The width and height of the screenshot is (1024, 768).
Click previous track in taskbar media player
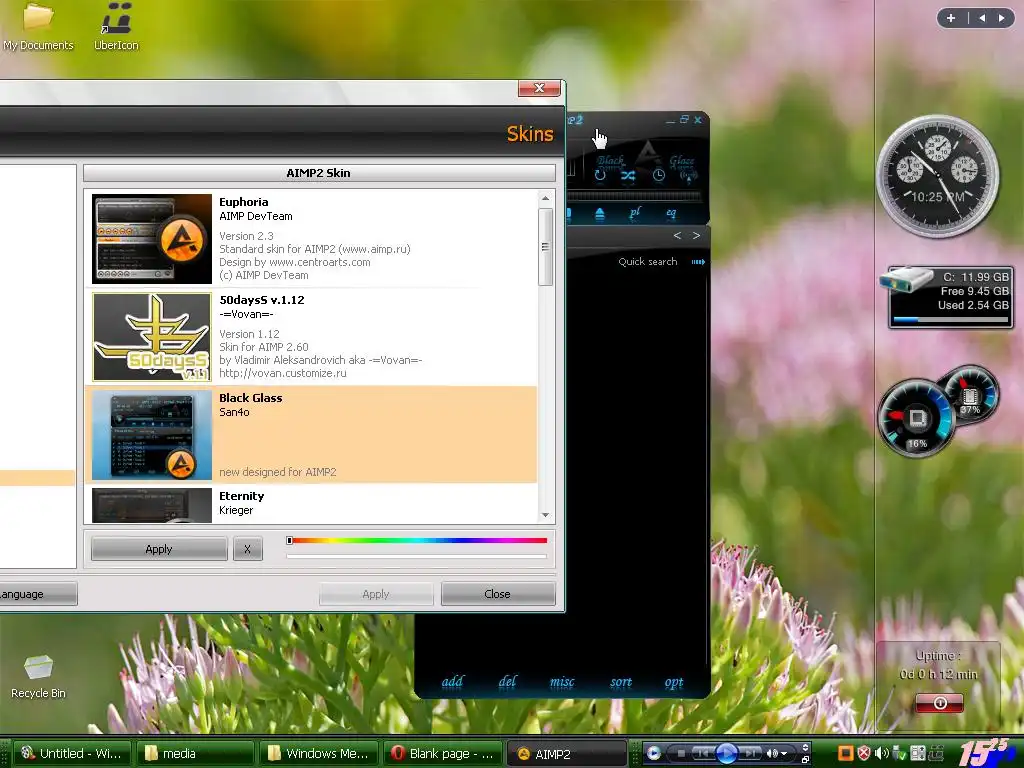(x=703, y=754)
